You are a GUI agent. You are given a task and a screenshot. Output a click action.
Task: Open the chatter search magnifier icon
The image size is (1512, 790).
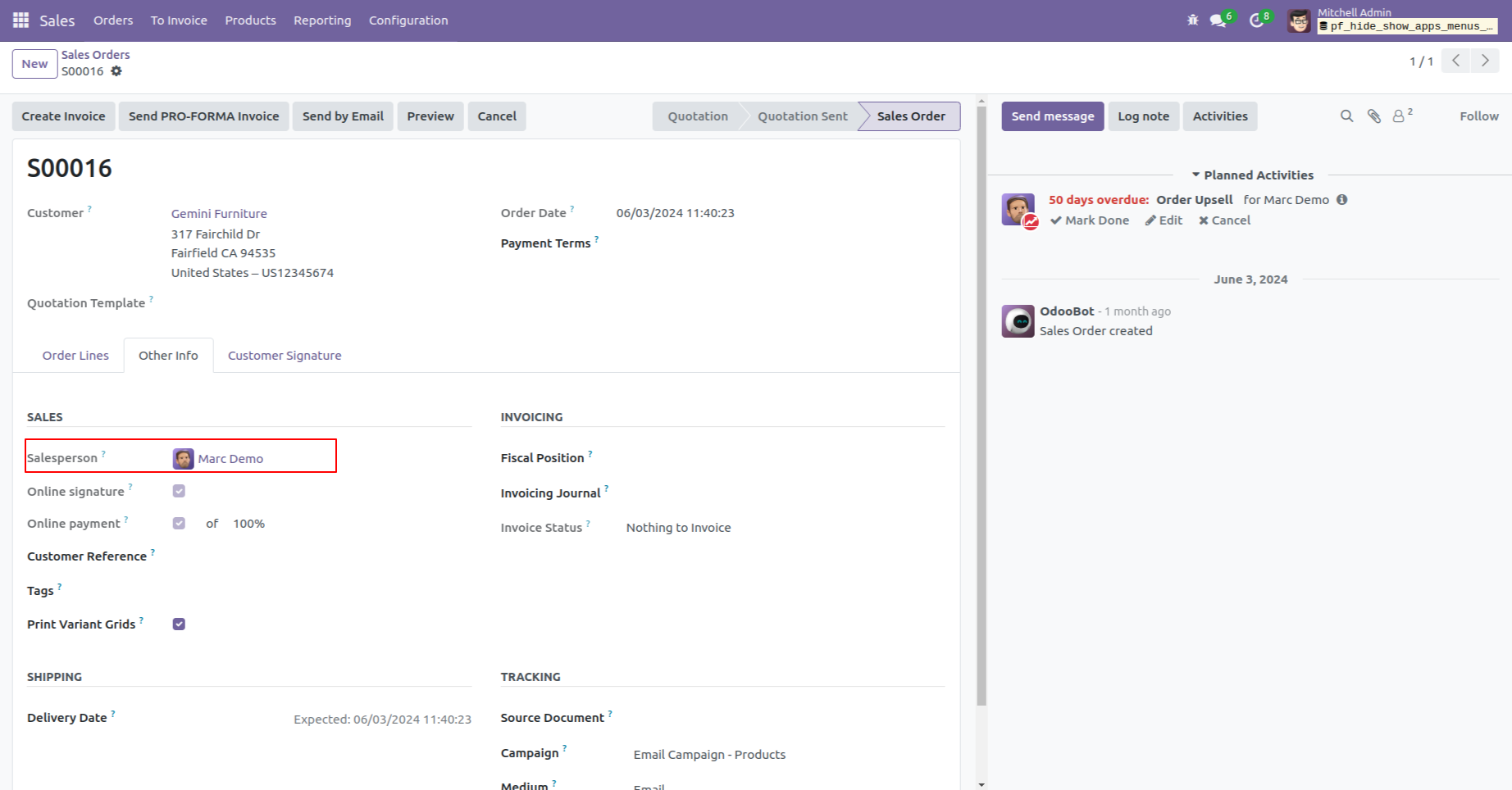pos(1346,116)
